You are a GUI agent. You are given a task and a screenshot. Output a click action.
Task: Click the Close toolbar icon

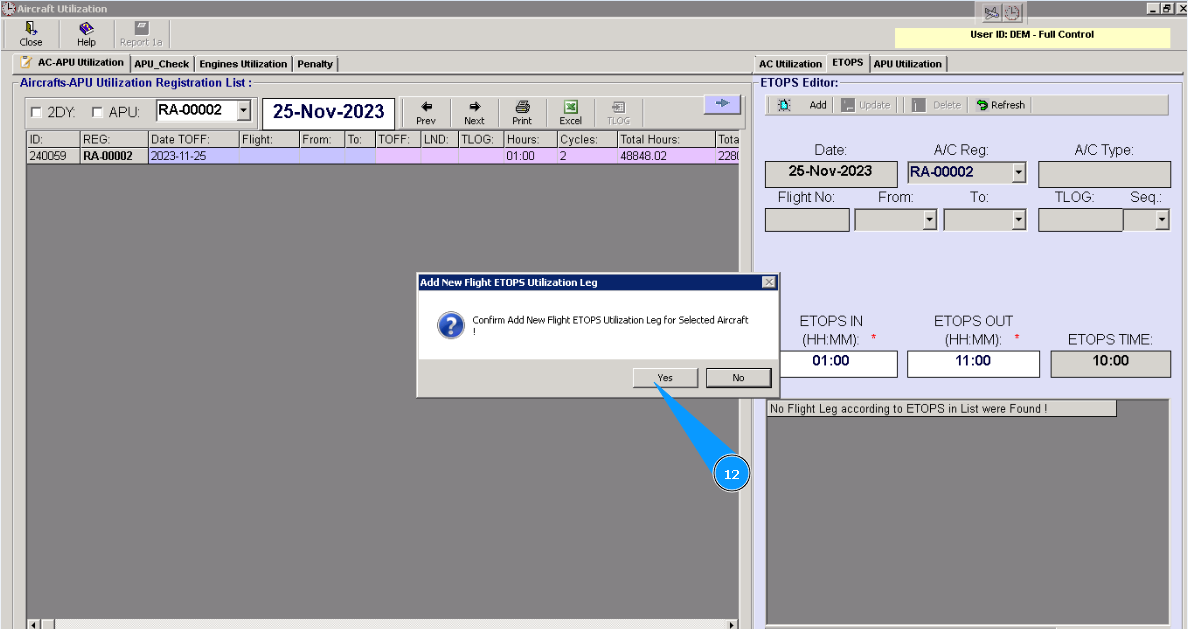coord(31,34)
